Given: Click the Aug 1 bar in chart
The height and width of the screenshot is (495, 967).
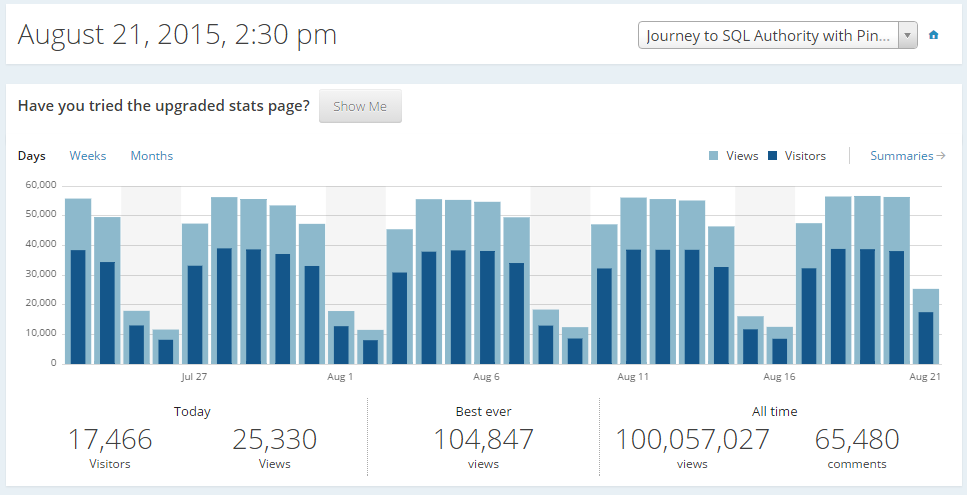Looking at the screenshot, I should coord(341,340).
